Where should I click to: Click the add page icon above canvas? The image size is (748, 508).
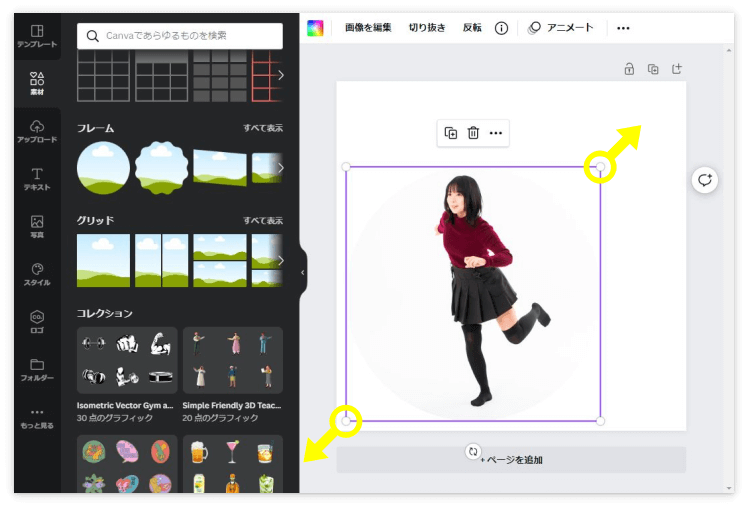[677, 69]
